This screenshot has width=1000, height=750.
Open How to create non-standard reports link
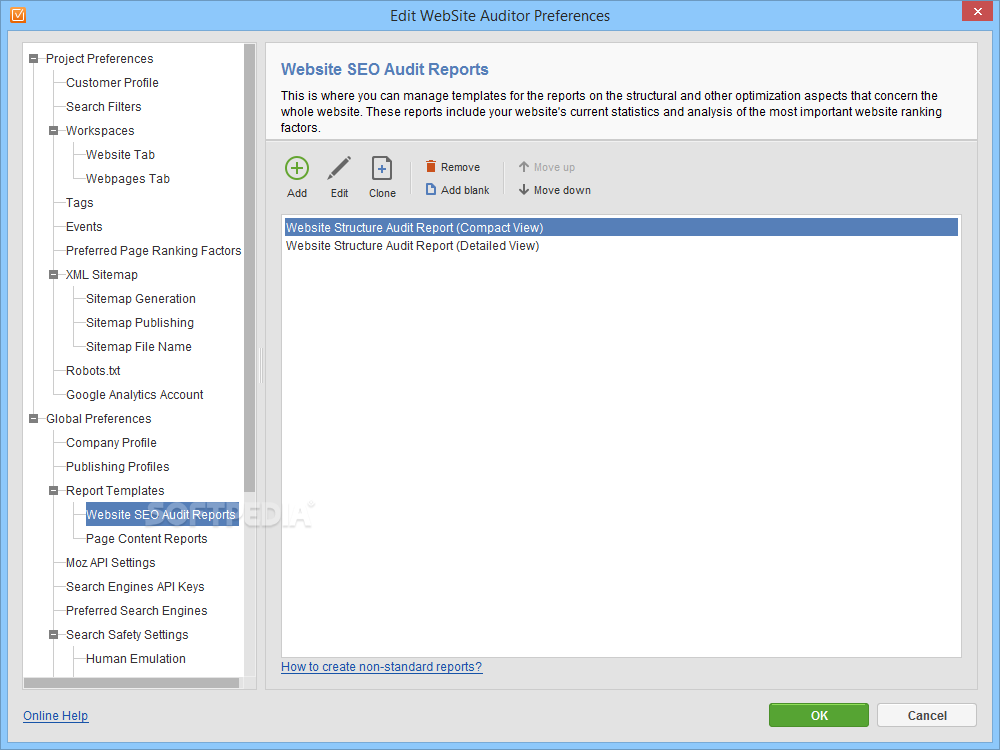pos(381,667)
